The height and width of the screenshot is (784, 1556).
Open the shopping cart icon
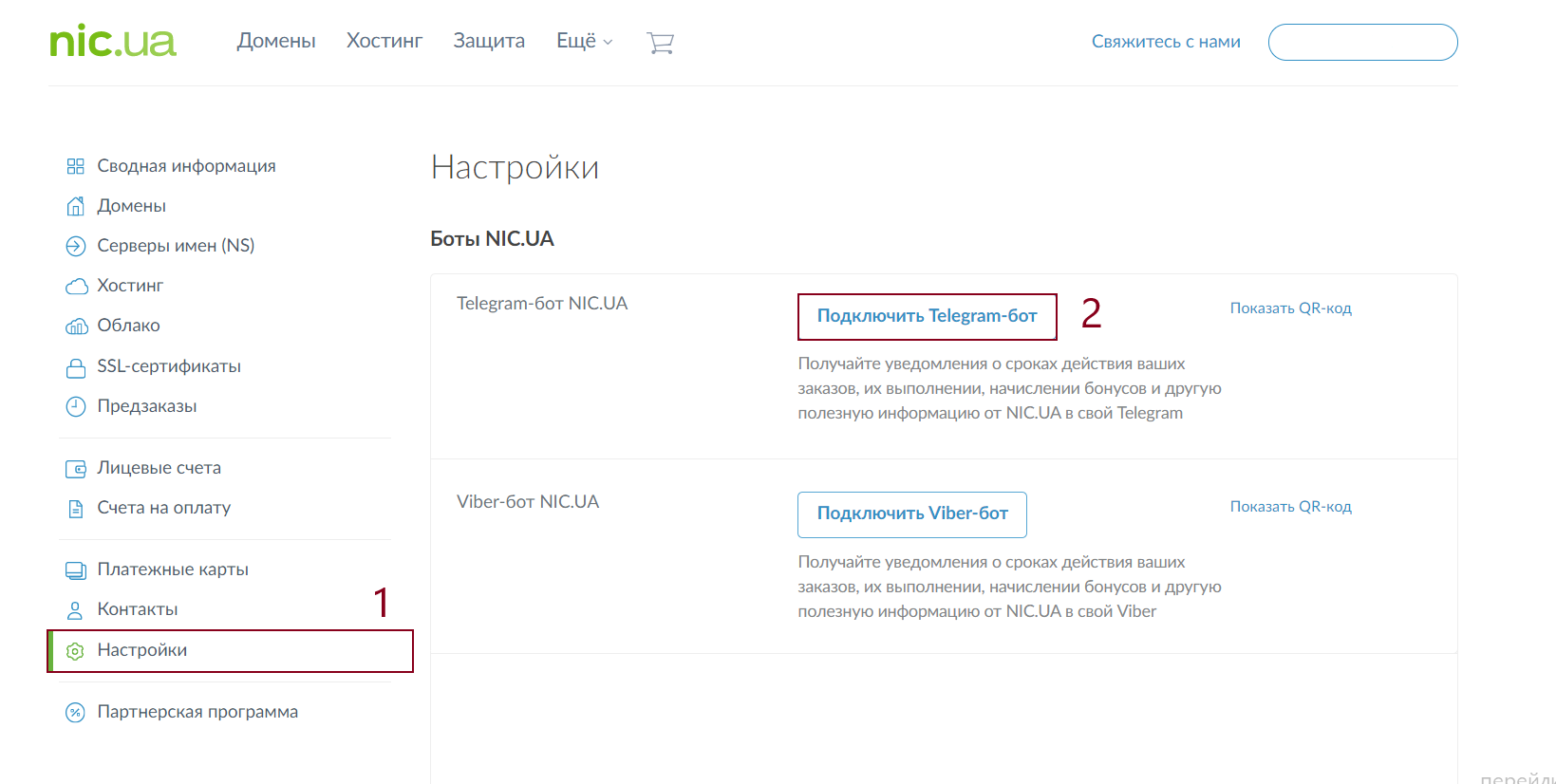[660, 43]
